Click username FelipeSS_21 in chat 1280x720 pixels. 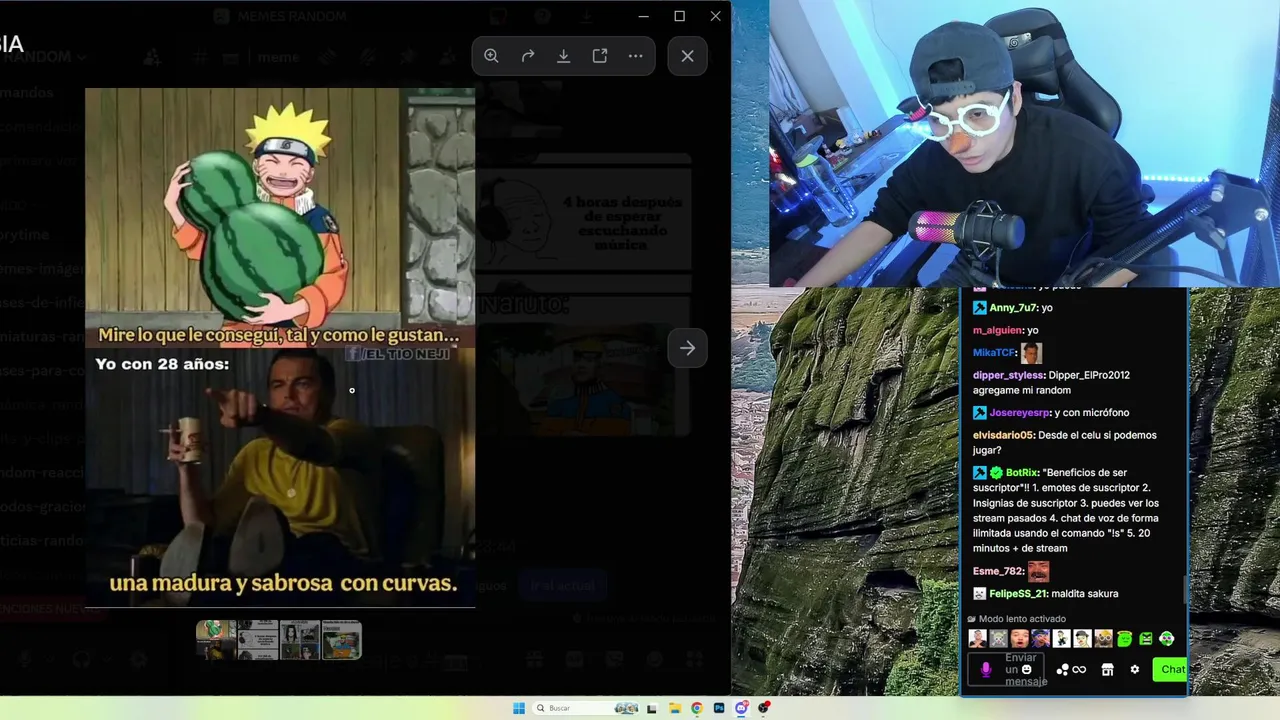click(x=1017, y=594)
